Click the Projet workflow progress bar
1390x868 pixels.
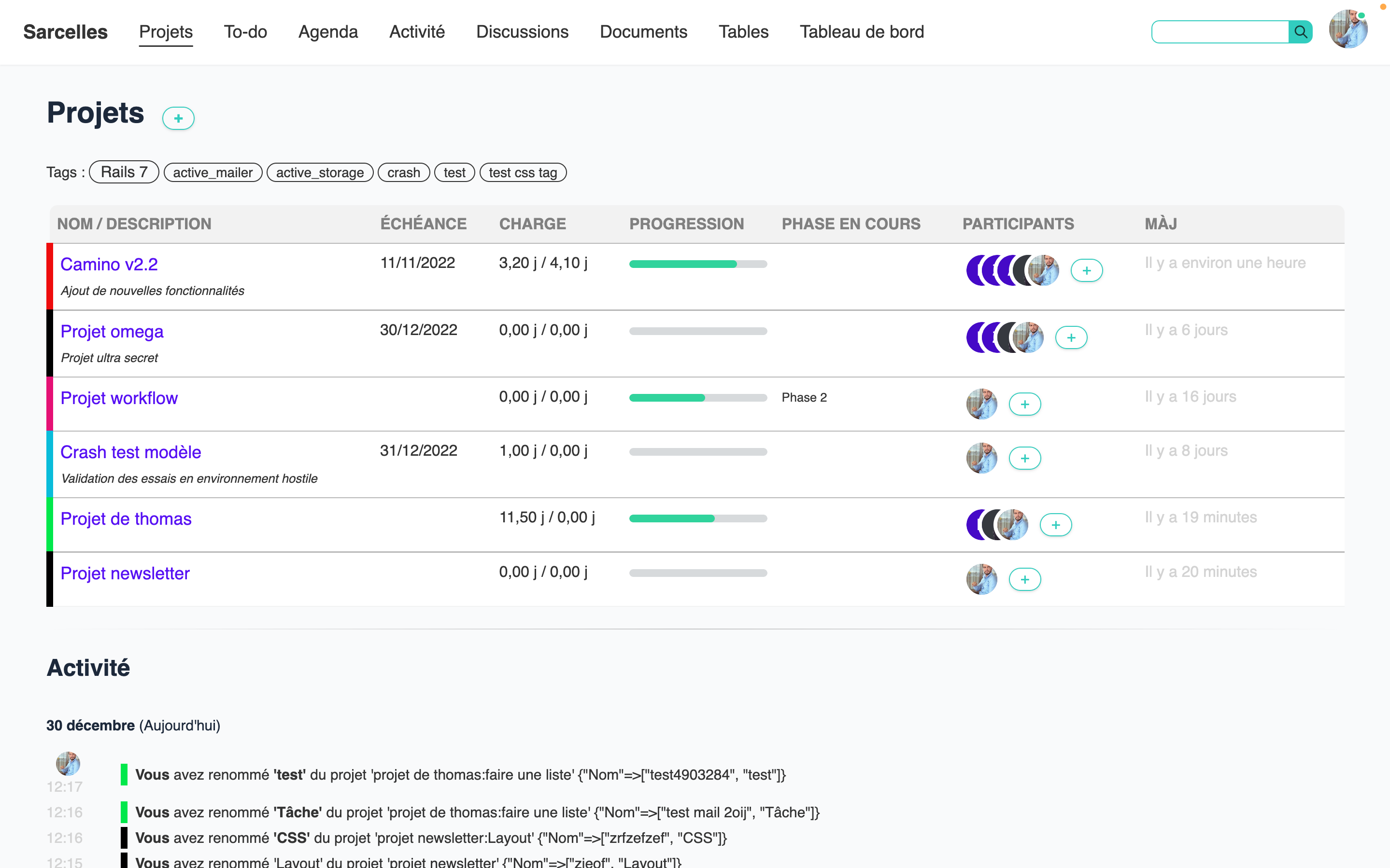point(697,397)
